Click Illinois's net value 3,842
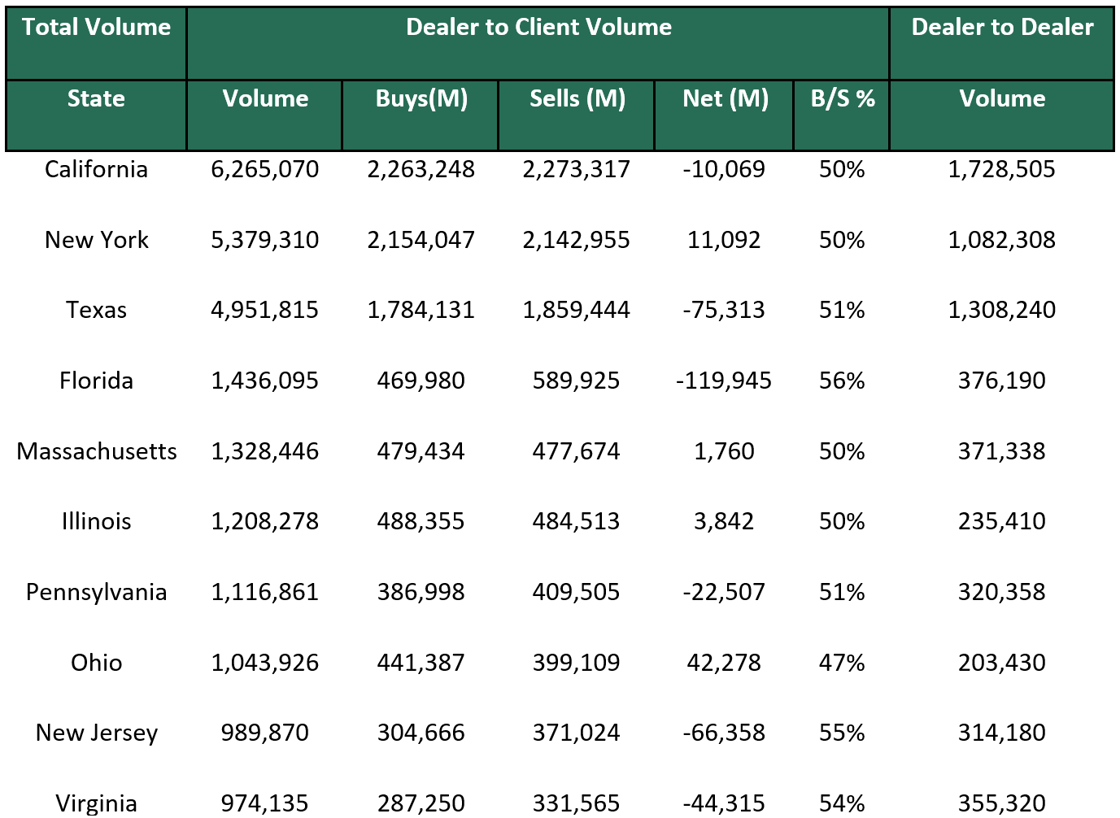 725,521
